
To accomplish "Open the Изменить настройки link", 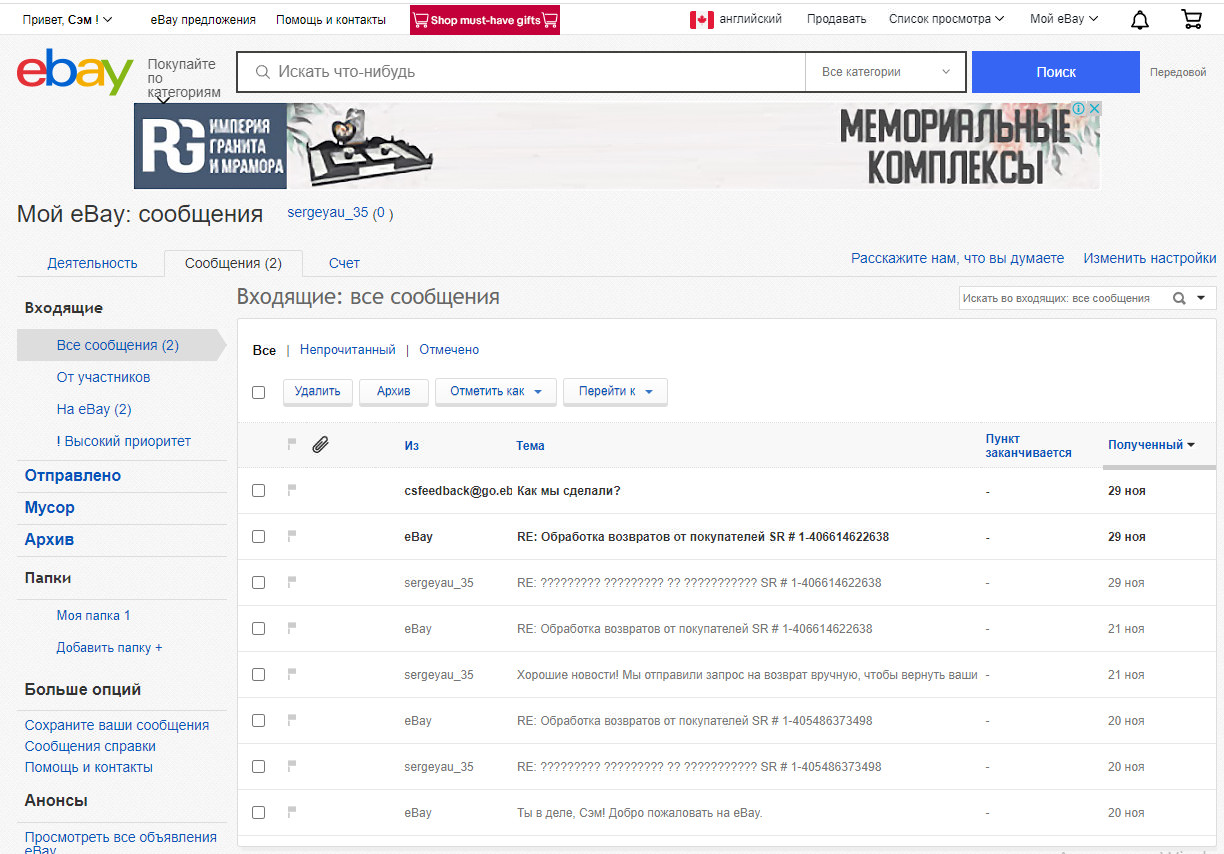I will click(x=1150, y=258).
